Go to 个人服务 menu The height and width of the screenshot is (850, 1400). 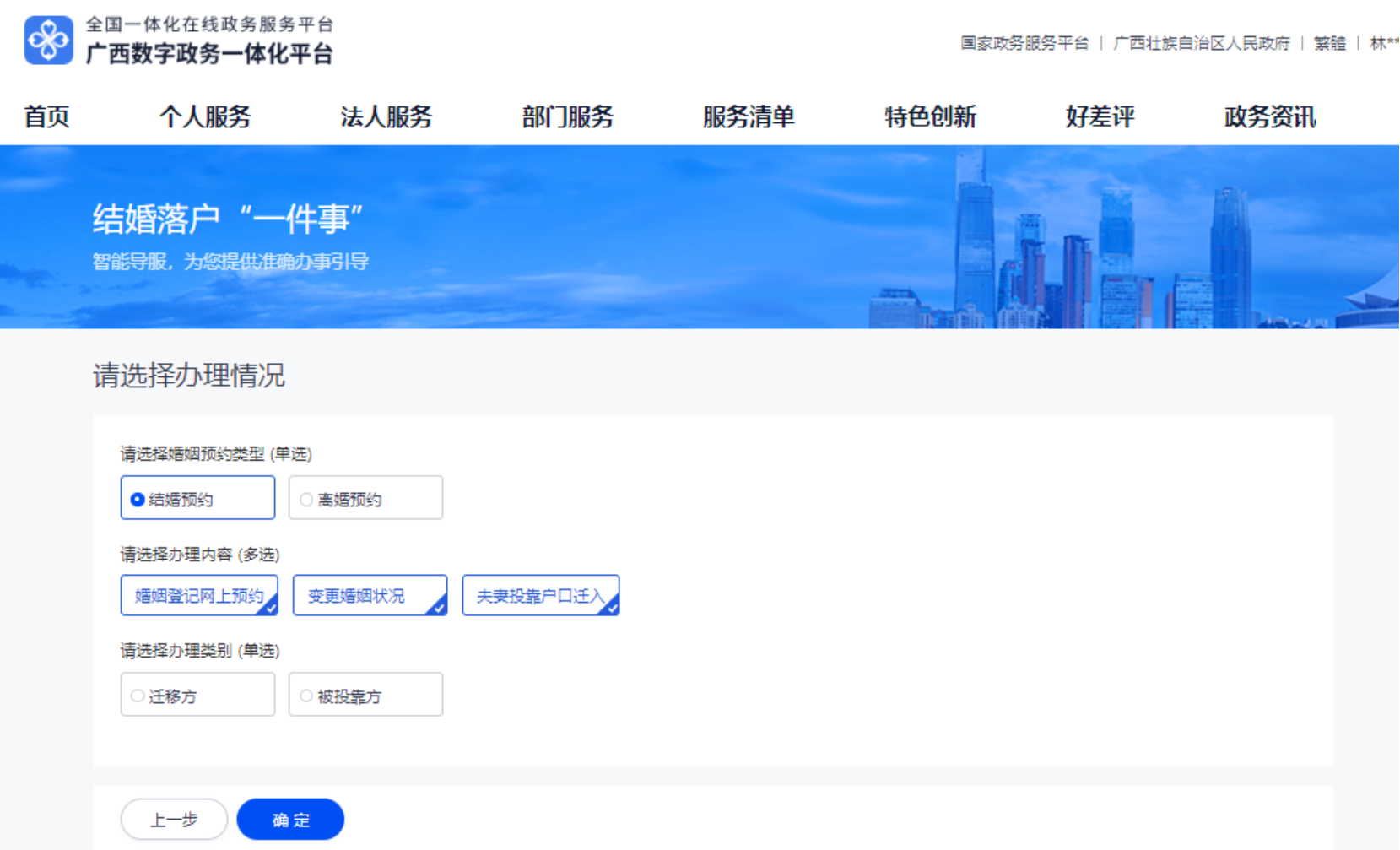pos(205,116)
